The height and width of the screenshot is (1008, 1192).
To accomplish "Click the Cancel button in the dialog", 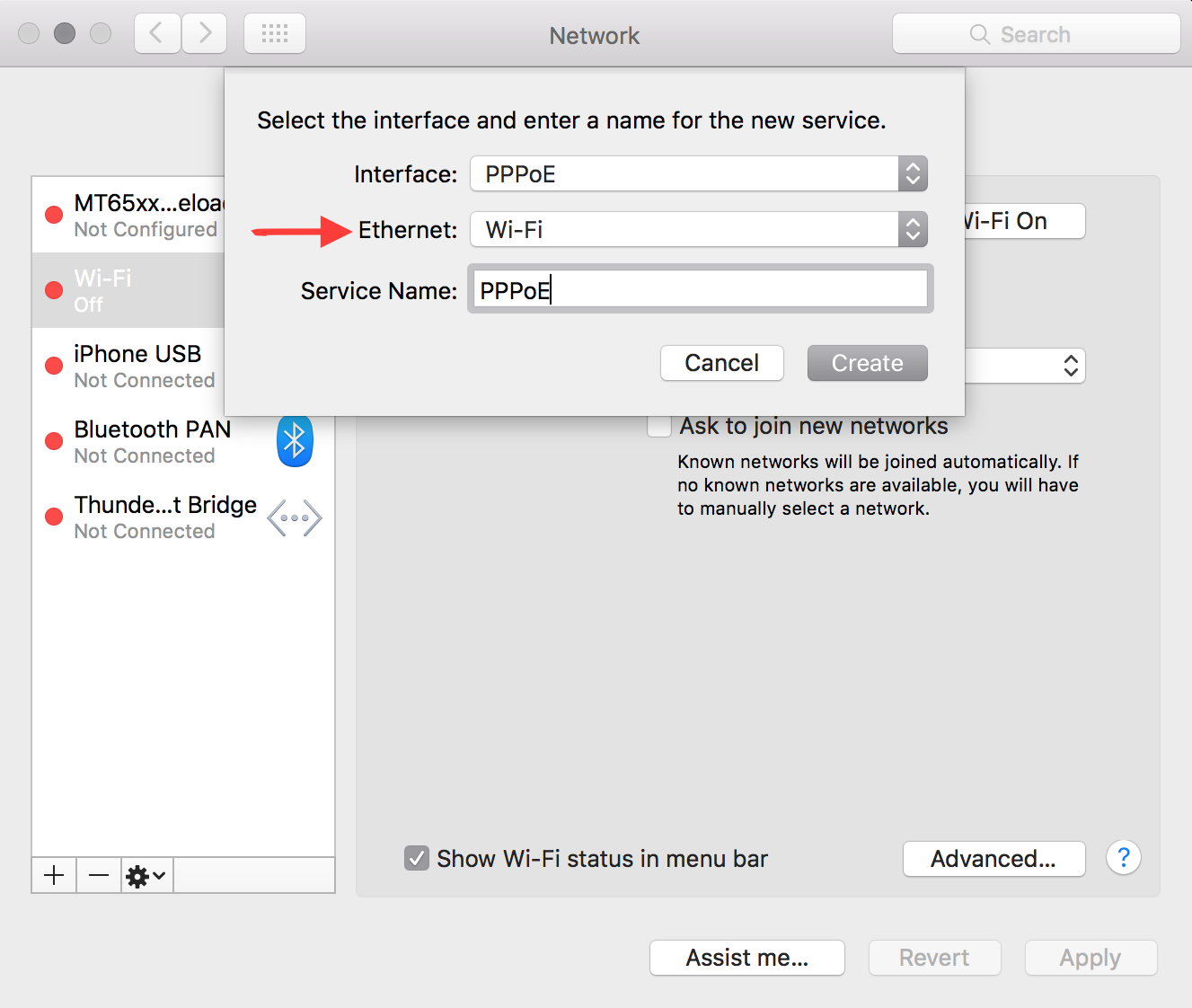I will point(722,363).
